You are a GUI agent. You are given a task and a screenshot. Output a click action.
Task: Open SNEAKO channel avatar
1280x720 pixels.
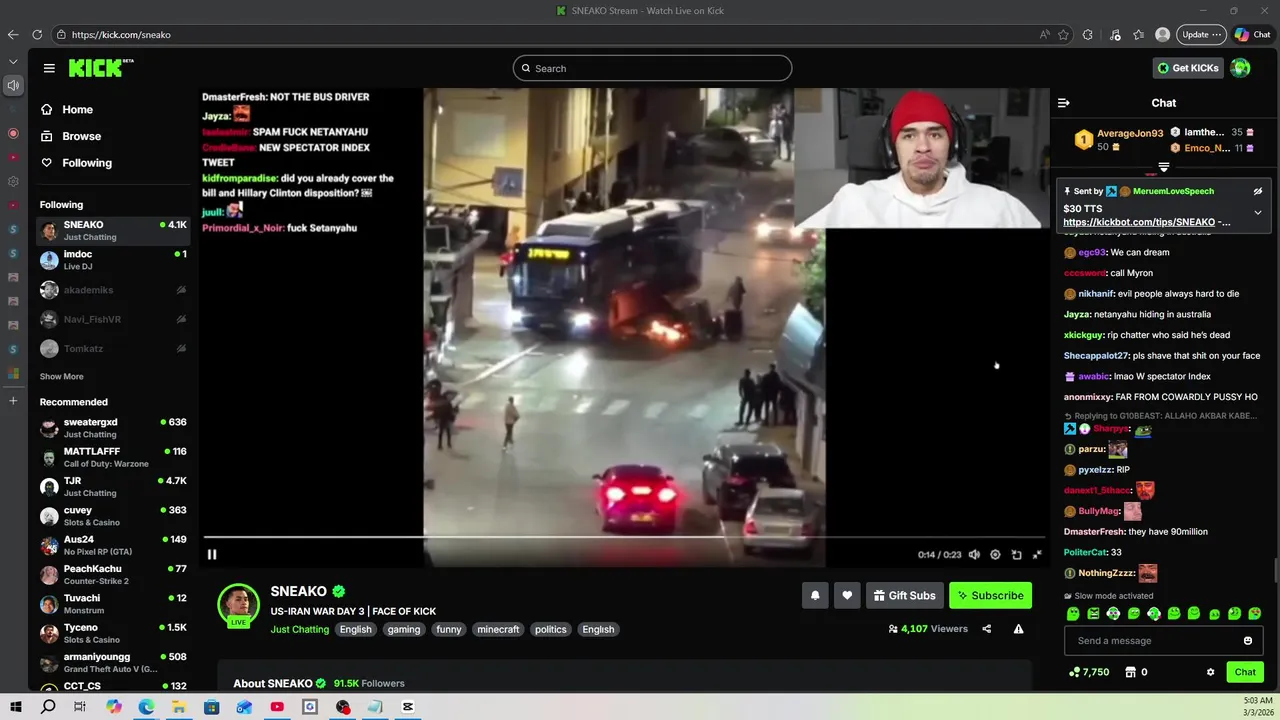239,605
